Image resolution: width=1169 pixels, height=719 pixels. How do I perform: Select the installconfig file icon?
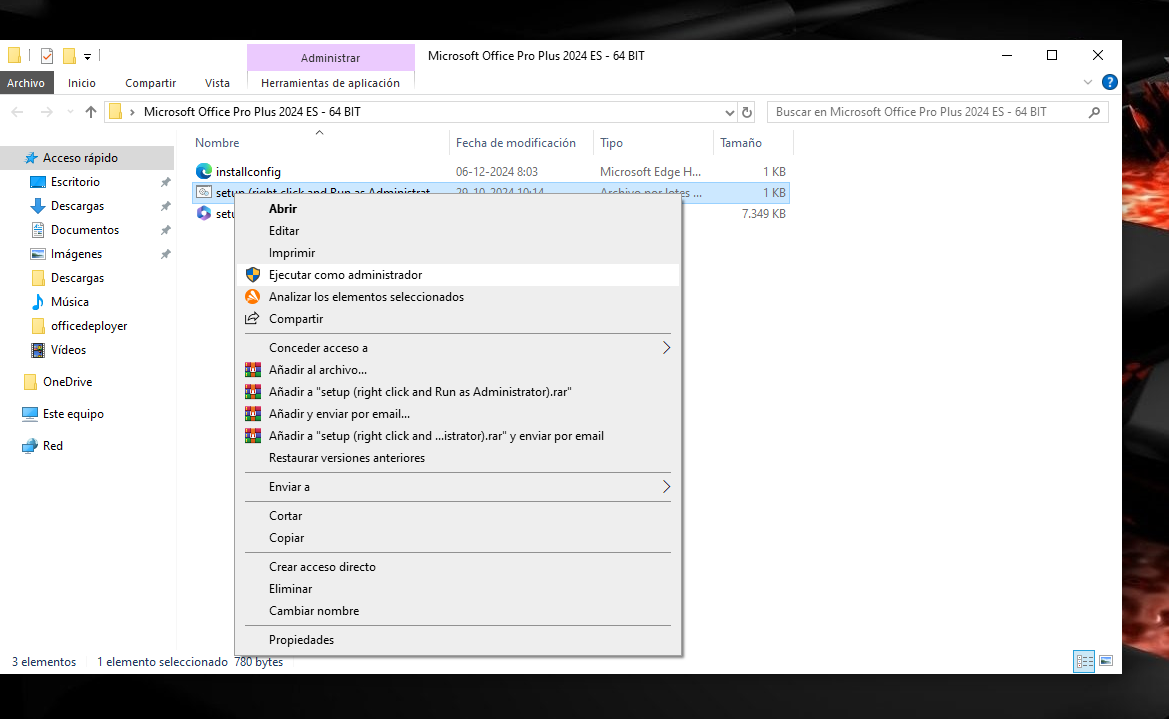(x=204, y=172)
